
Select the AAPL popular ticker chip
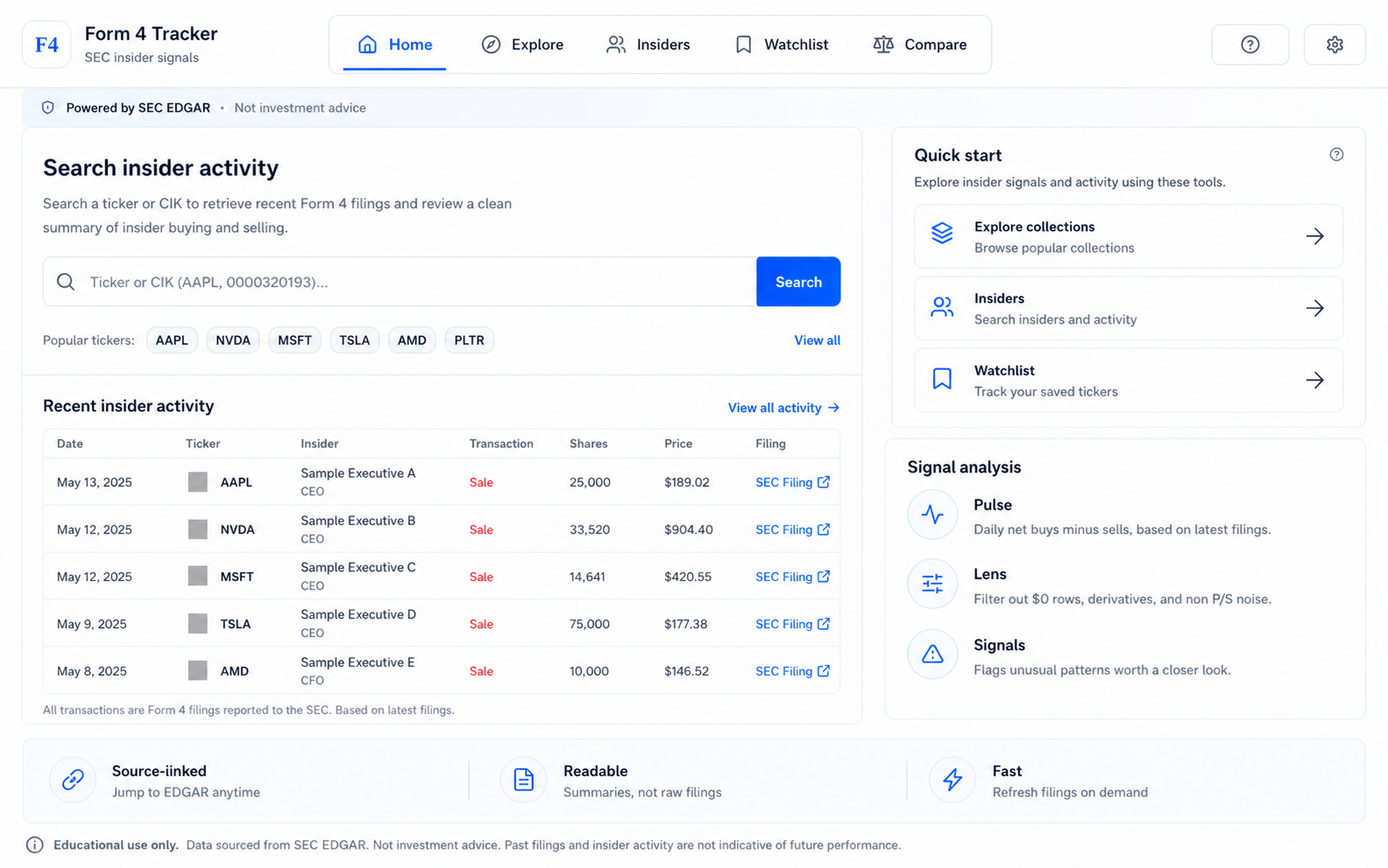coord(172,340)
